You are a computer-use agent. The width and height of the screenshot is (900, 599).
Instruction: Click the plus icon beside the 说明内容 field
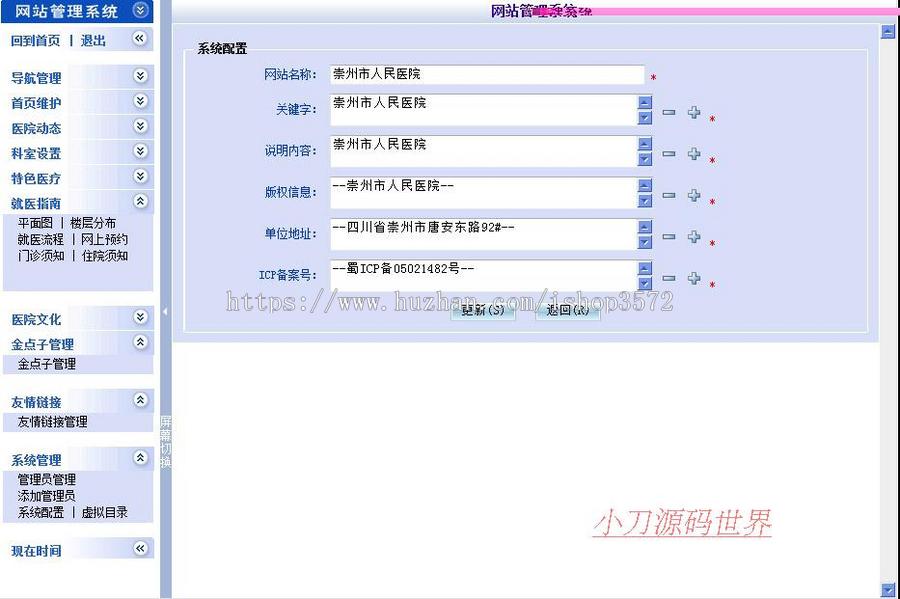[694, 152]
